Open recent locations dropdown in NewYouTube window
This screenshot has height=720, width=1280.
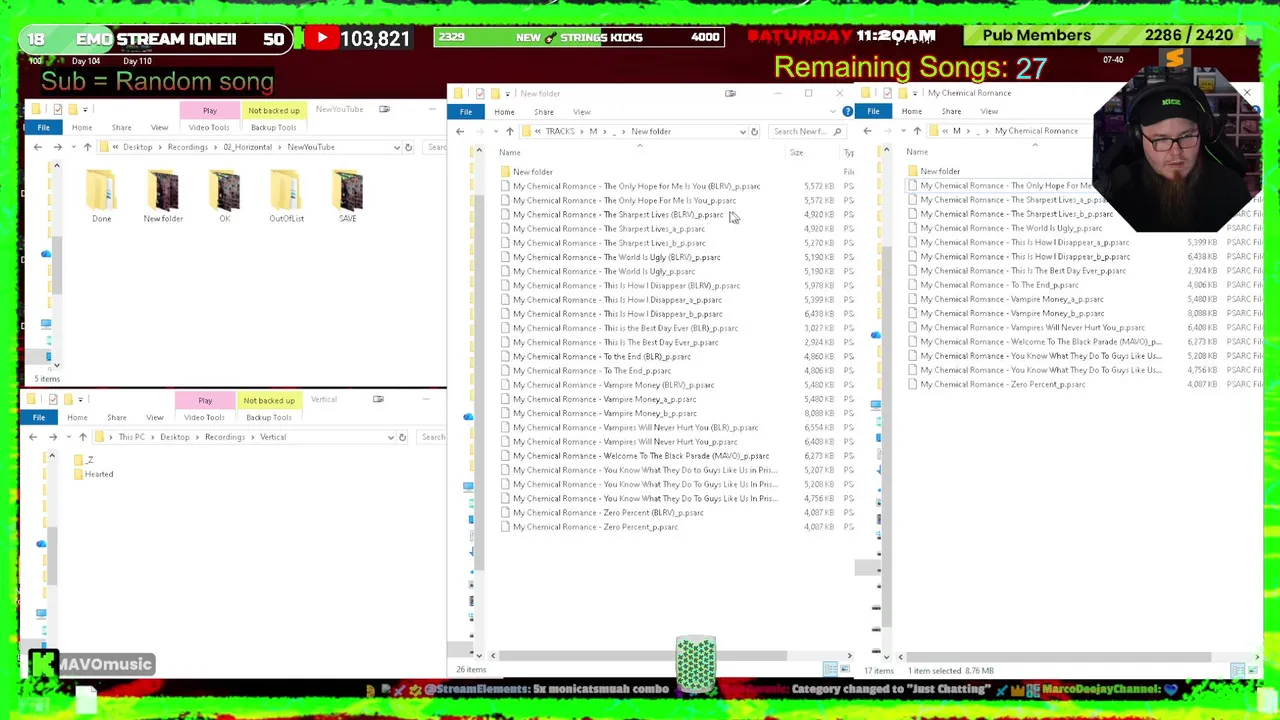pos(72,147)
